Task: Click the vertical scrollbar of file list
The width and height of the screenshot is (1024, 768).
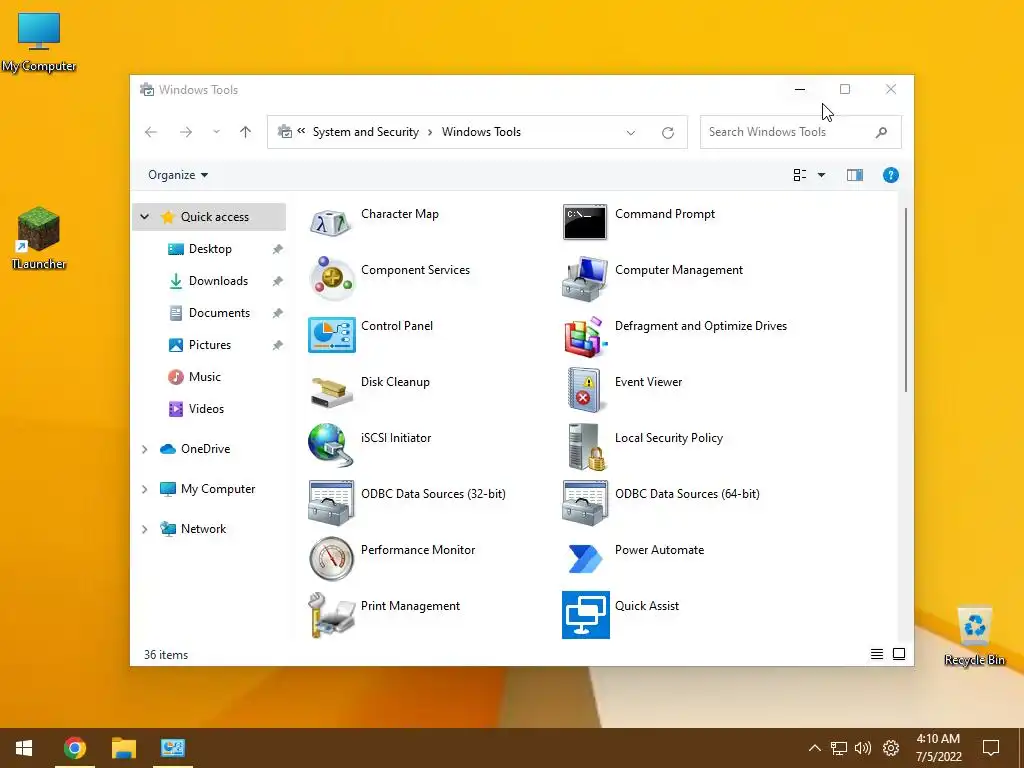Action: (905, 300)
